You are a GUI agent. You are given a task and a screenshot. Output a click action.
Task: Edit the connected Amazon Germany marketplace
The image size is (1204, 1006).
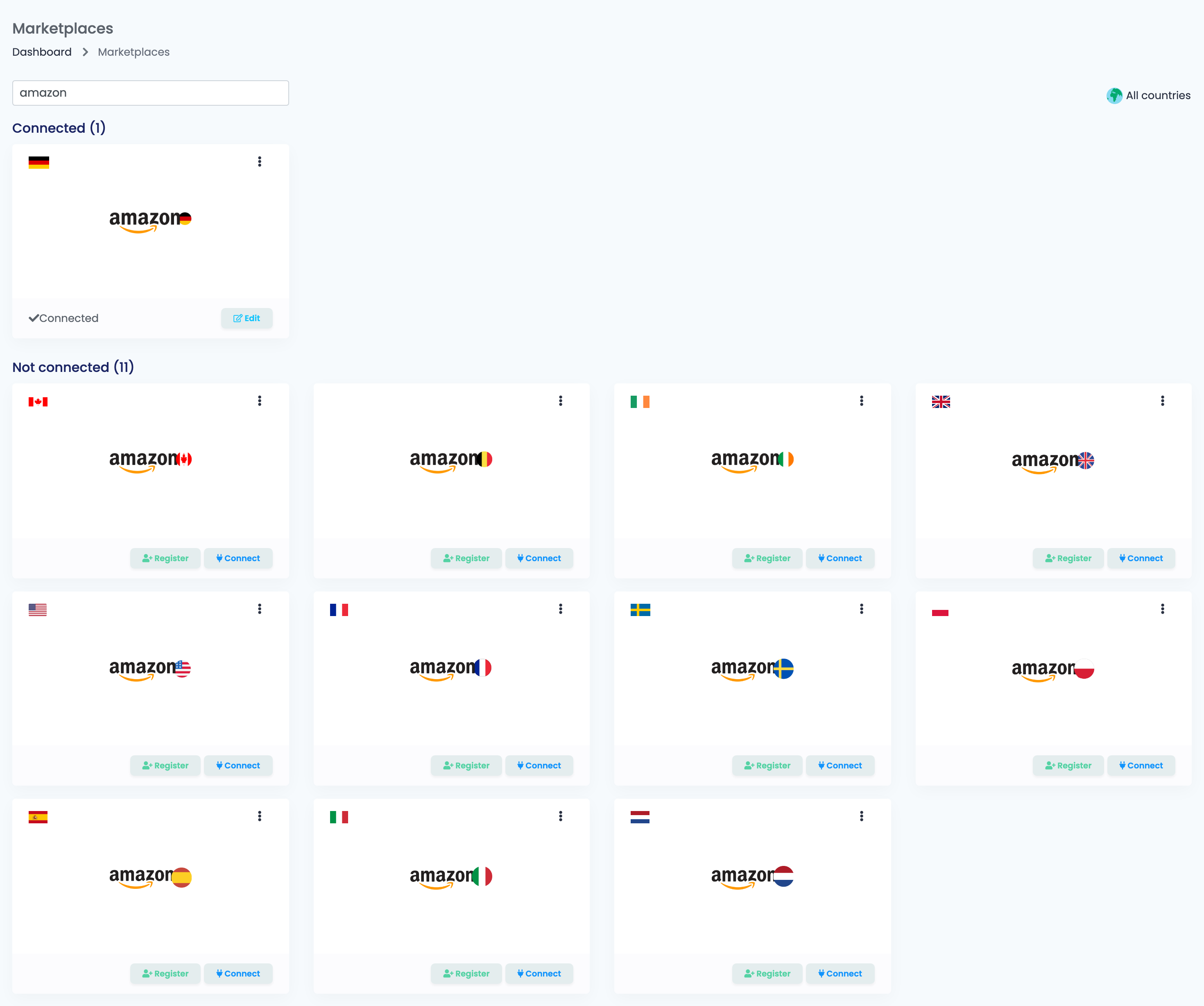click(x=247, y=318)
